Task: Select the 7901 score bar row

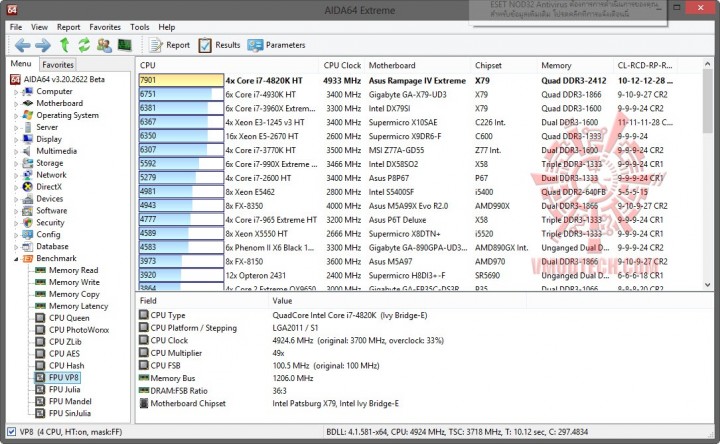Action: [x=181, y=80]
